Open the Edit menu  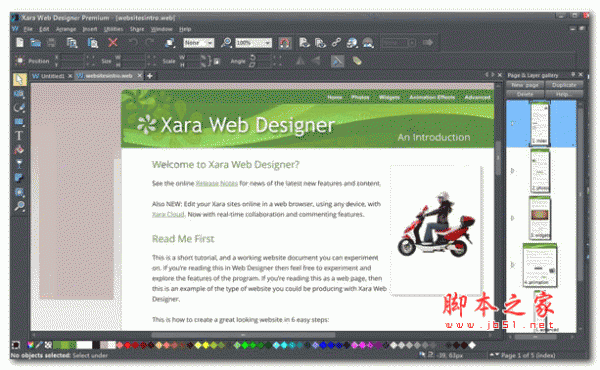(x=44, y=29)
